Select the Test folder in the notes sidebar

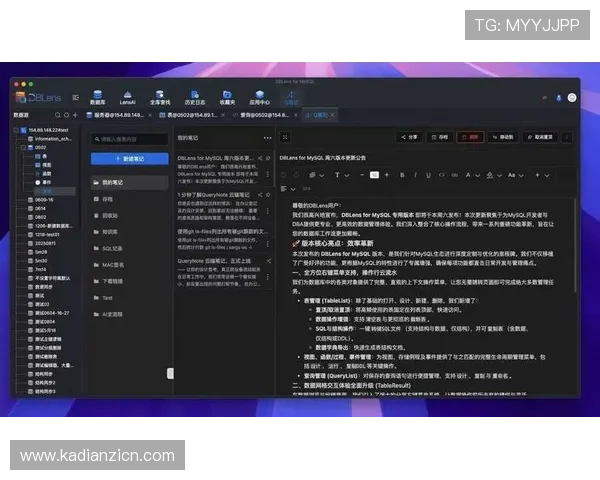(130, 298)
